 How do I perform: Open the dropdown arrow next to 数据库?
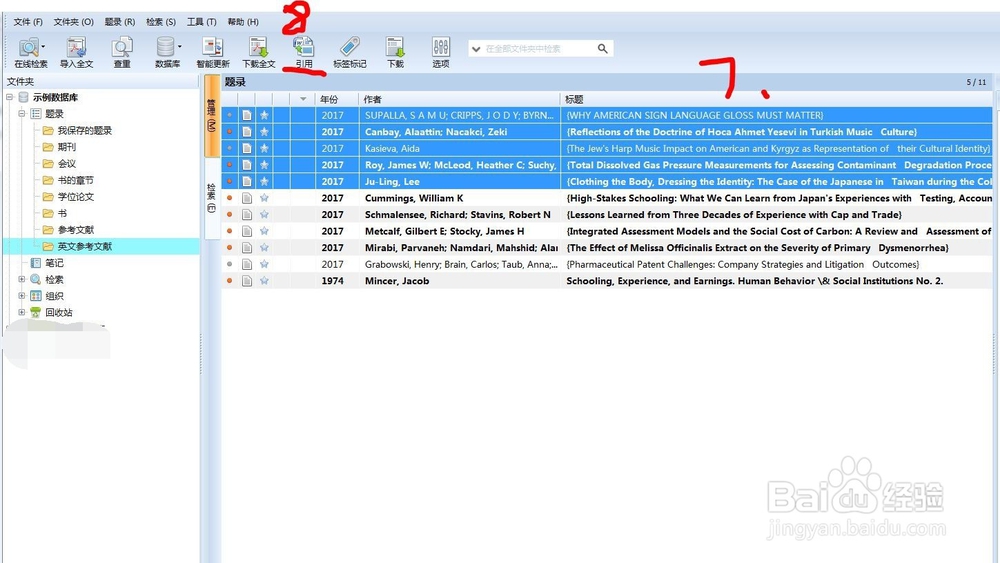(180, 47)
